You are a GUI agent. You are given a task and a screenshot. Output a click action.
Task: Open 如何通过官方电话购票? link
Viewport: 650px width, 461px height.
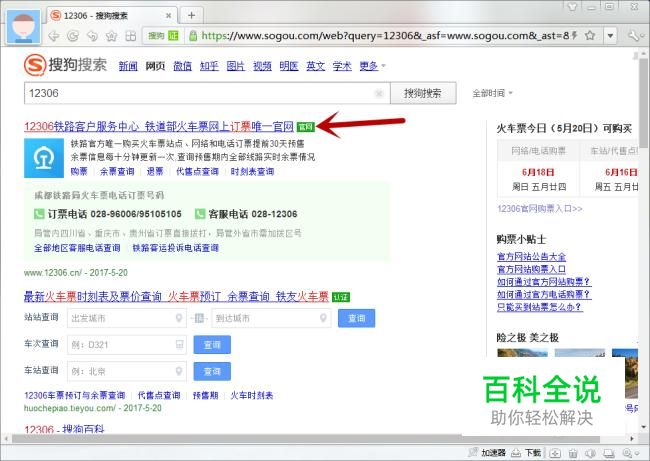click(x=543, y=294)
